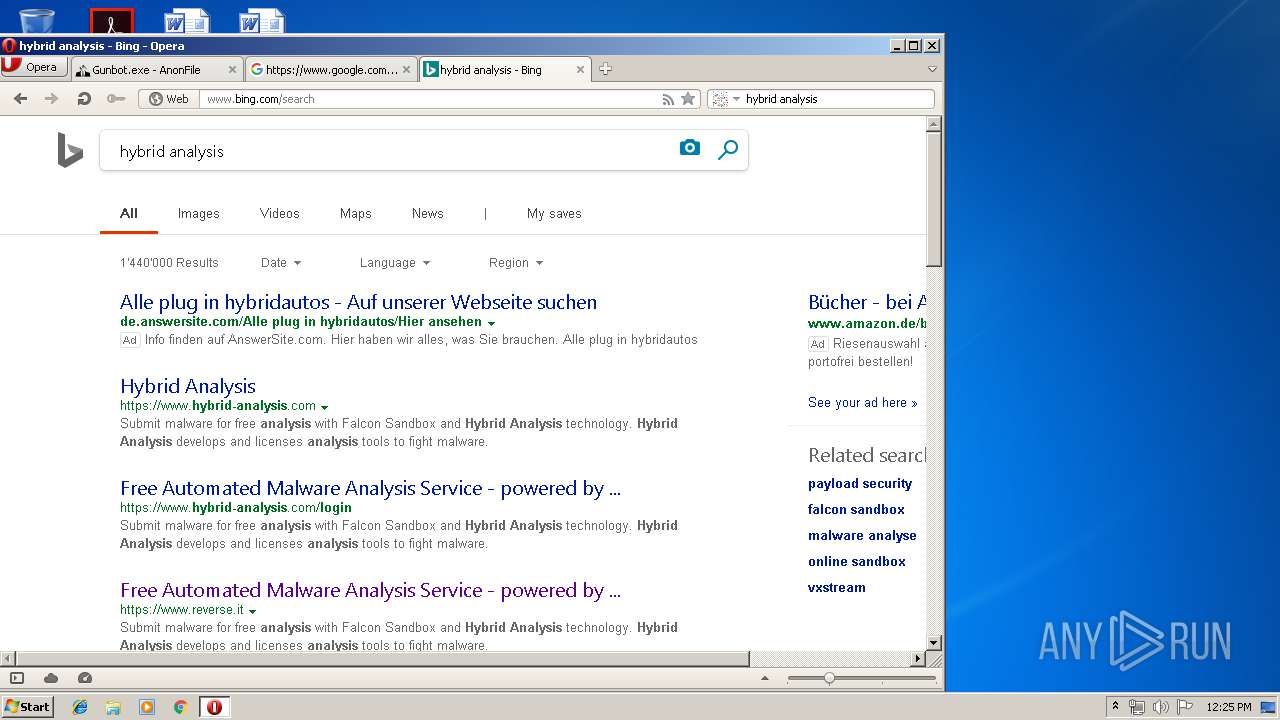Open the password wand key icon
The image size is (1280, 720).
click(x=116, y=99)
